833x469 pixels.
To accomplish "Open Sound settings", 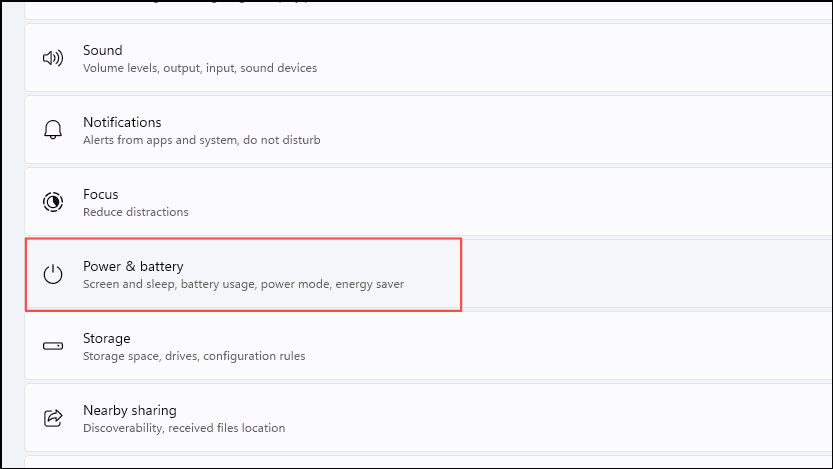I will point(428,58).
